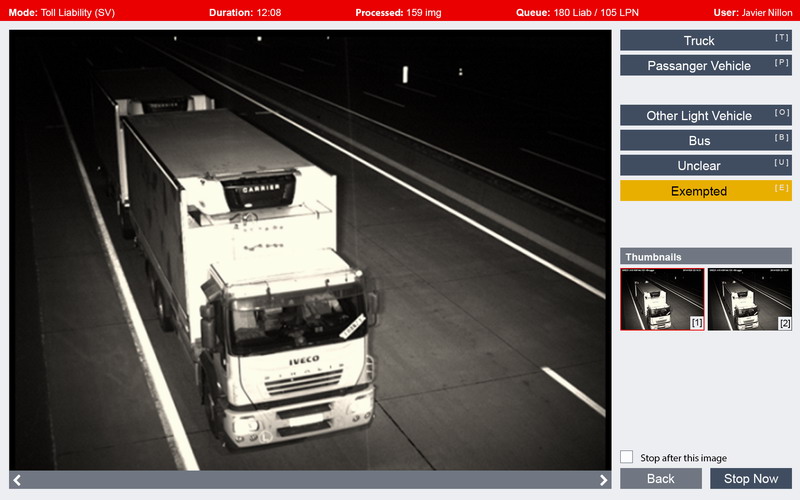Select the yellow Exempted button
The image size is (800, 500).
706,191
